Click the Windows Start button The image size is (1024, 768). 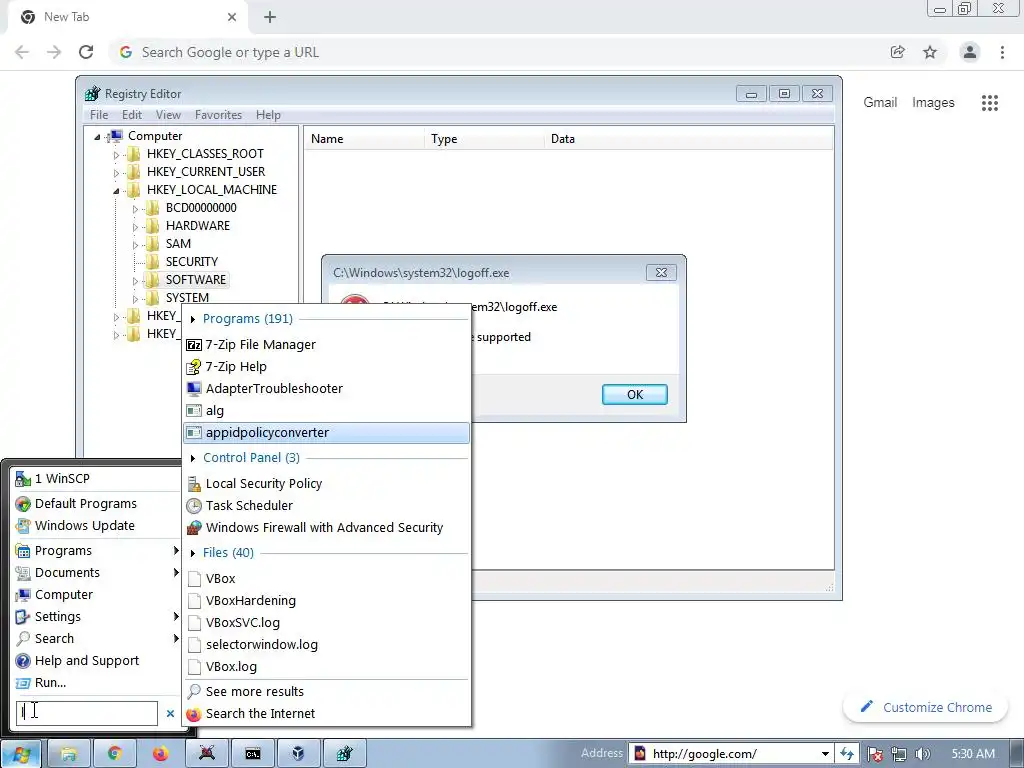click(20, 754)
